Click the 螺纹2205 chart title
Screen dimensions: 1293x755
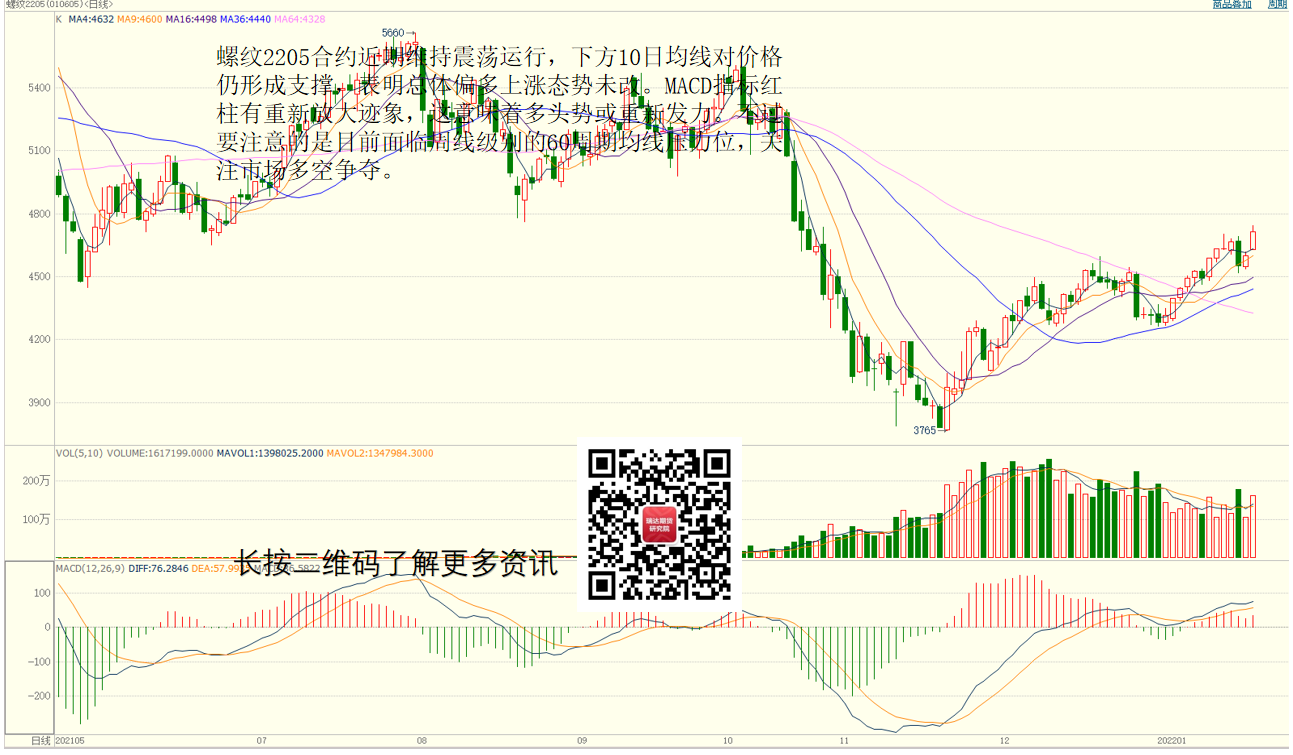pyautogui.click(x=28, y=5)
